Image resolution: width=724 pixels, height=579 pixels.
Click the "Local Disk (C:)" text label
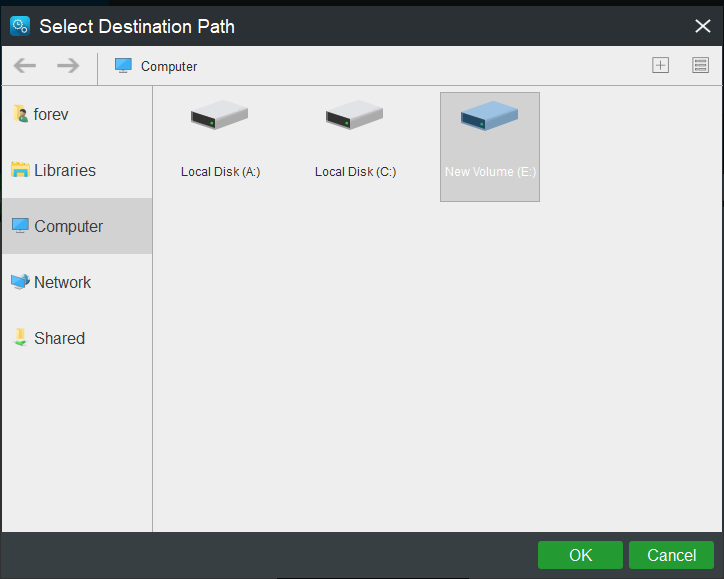click(x=355, y=172)
